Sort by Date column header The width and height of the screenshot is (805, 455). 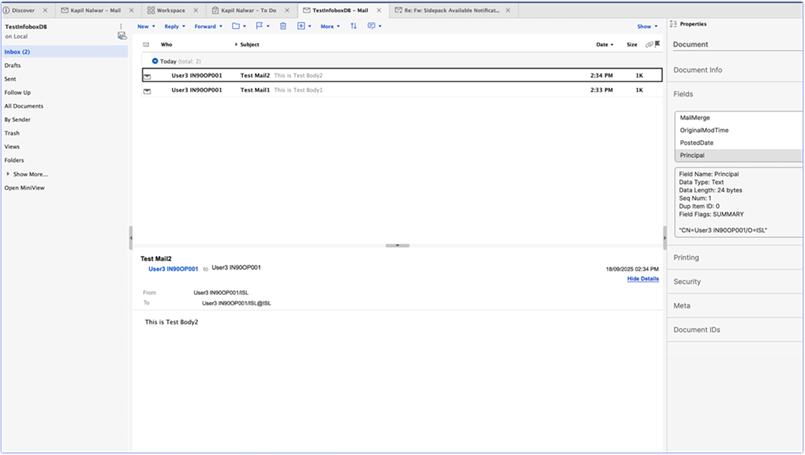604,45
